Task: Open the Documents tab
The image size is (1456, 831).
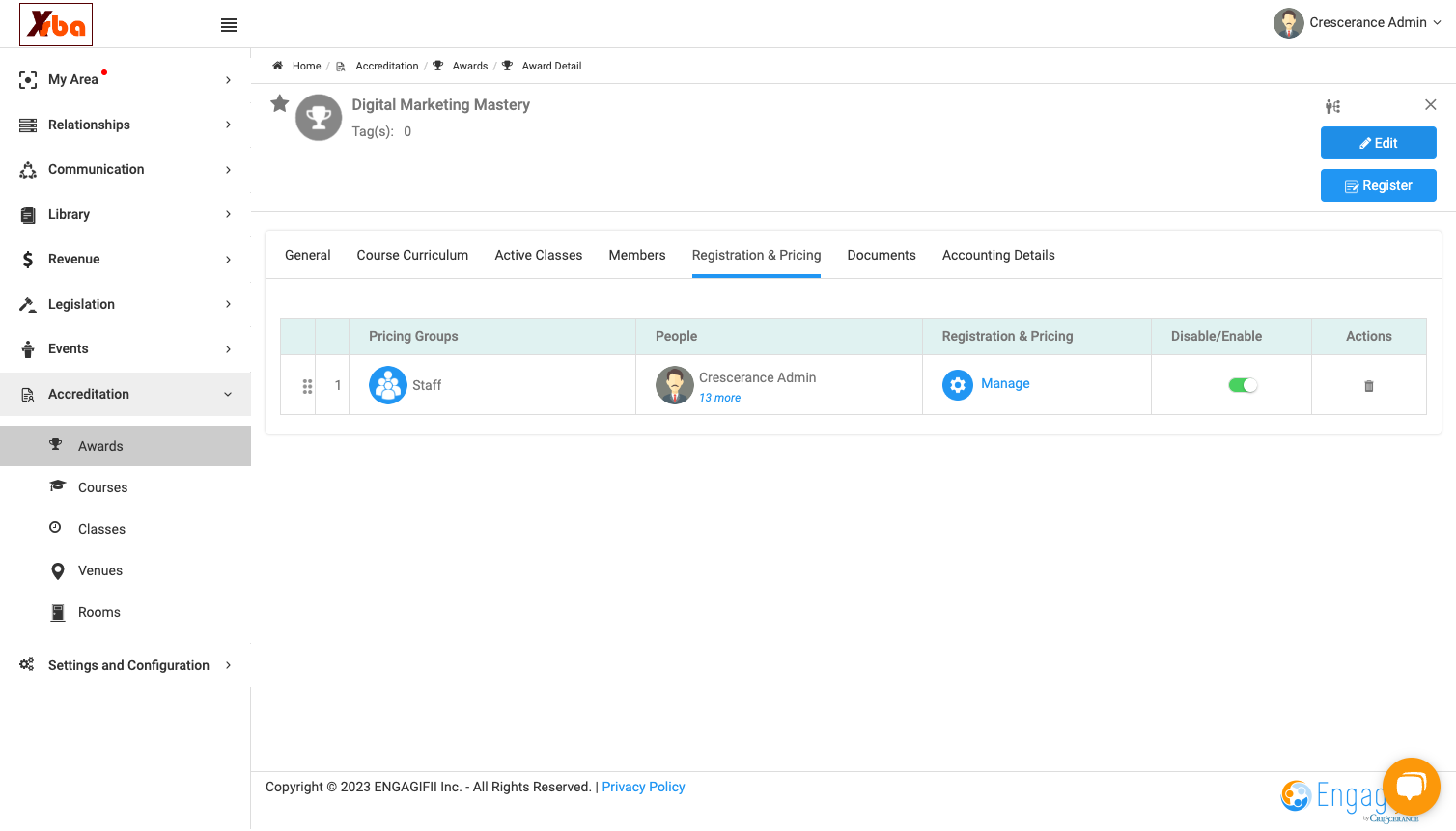Action: coord(882,255)
